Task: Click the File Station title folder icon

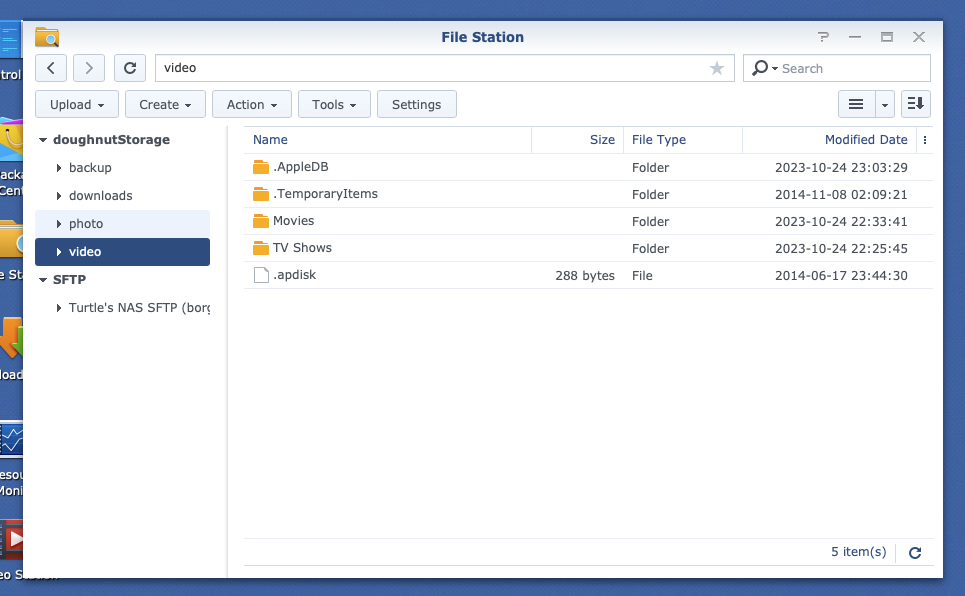Action: tap(47, 37)
